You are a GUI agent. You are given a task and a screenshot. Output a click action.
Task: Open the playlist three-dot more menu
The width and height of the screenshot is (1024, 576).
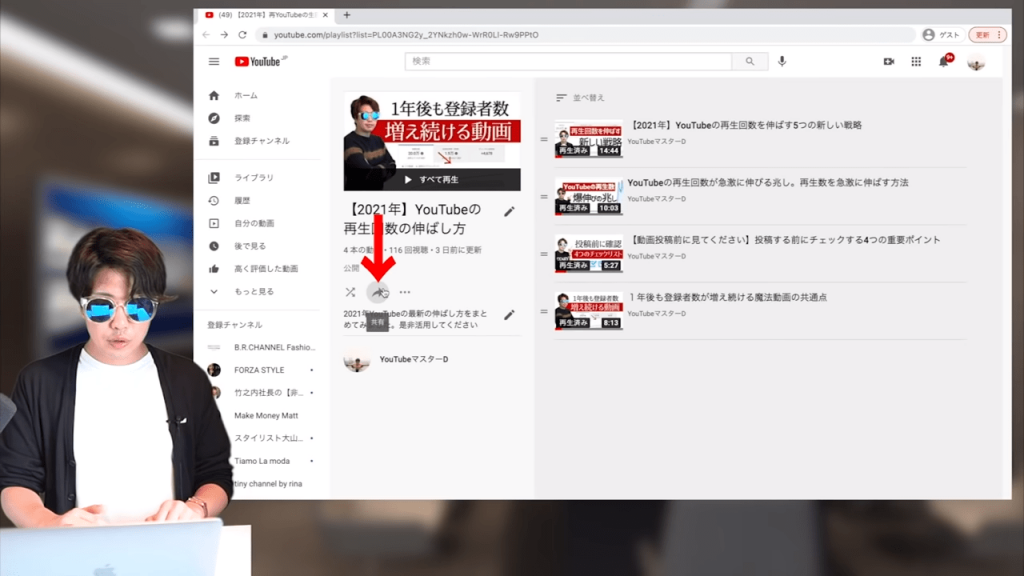tap(405, 292)
